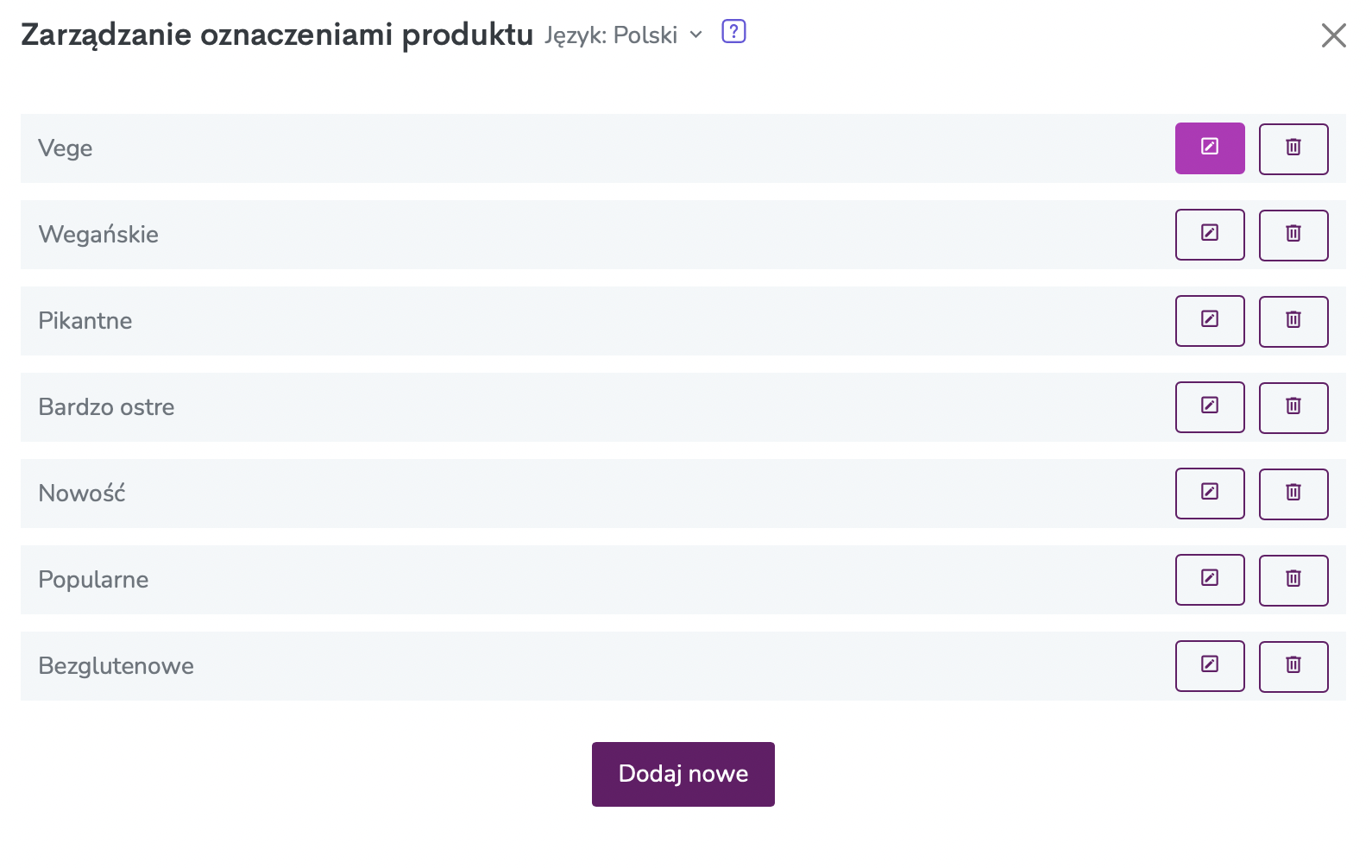This screenshot has height=868, width=1372.
Task: Delete the Popularne label
Action: point(1293,580)
